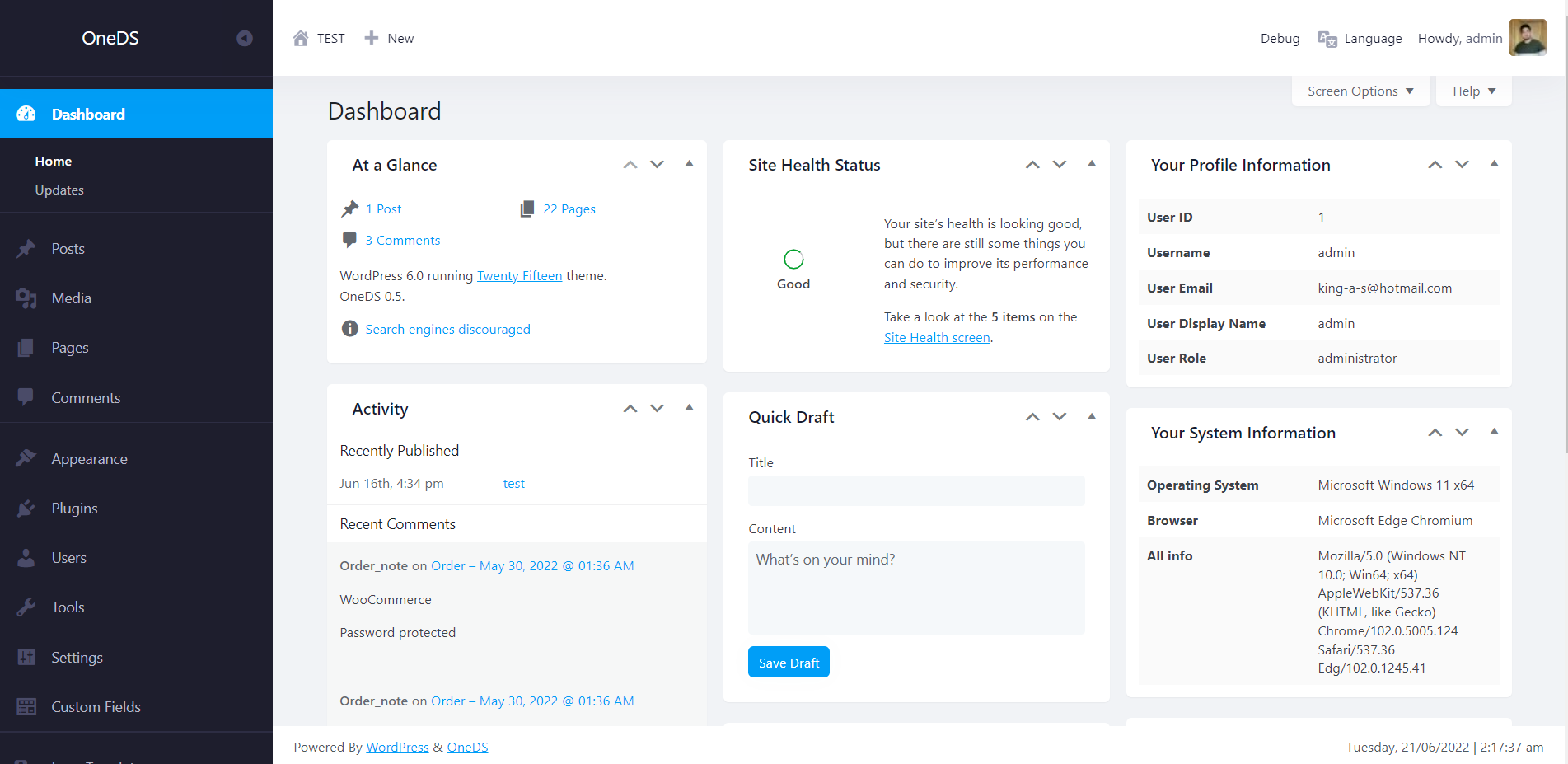
Task: Click the Tools wrench icon
Action: [x=26, y=607]
